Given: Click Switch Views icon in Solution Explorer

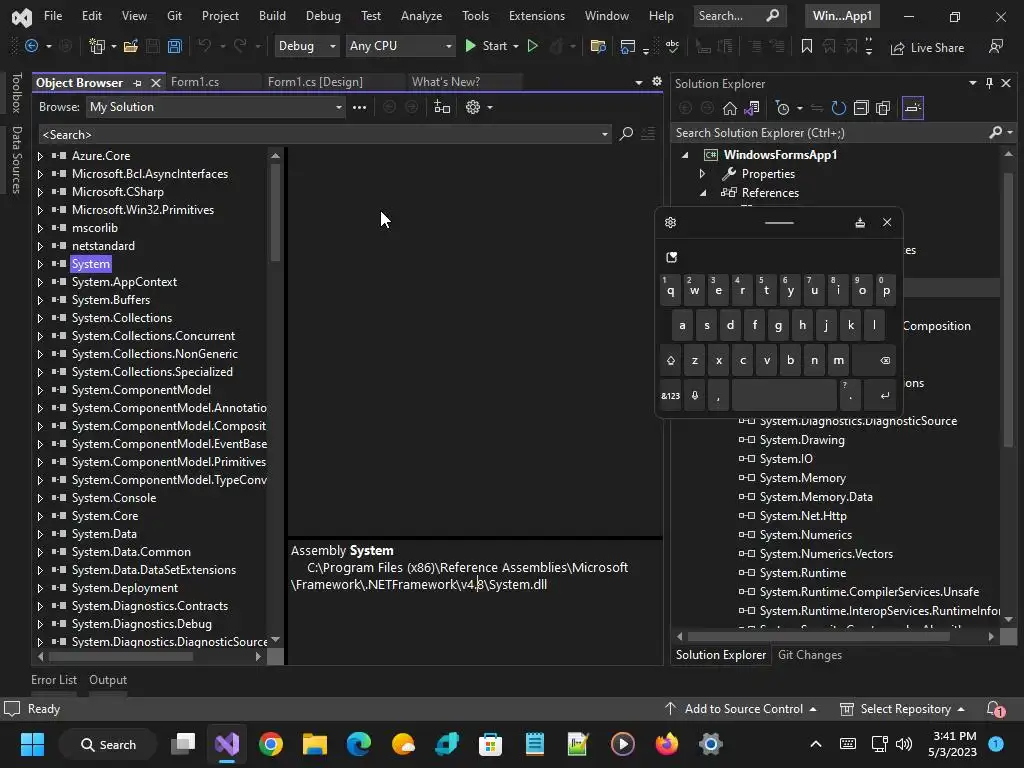Looking at the screenshot, I should click(x=752, y=108).
